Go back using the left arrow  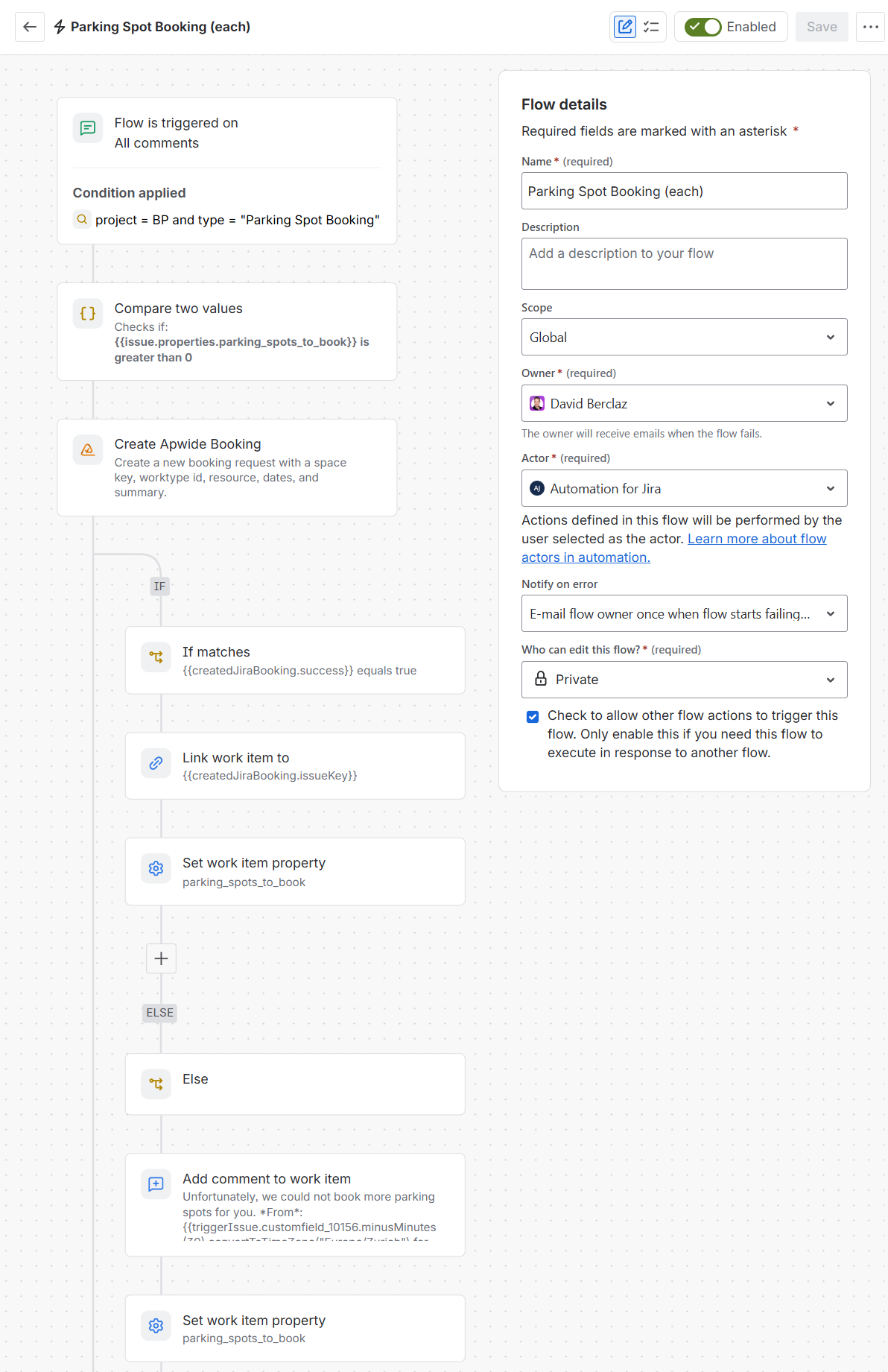click(x=30, y=27)
